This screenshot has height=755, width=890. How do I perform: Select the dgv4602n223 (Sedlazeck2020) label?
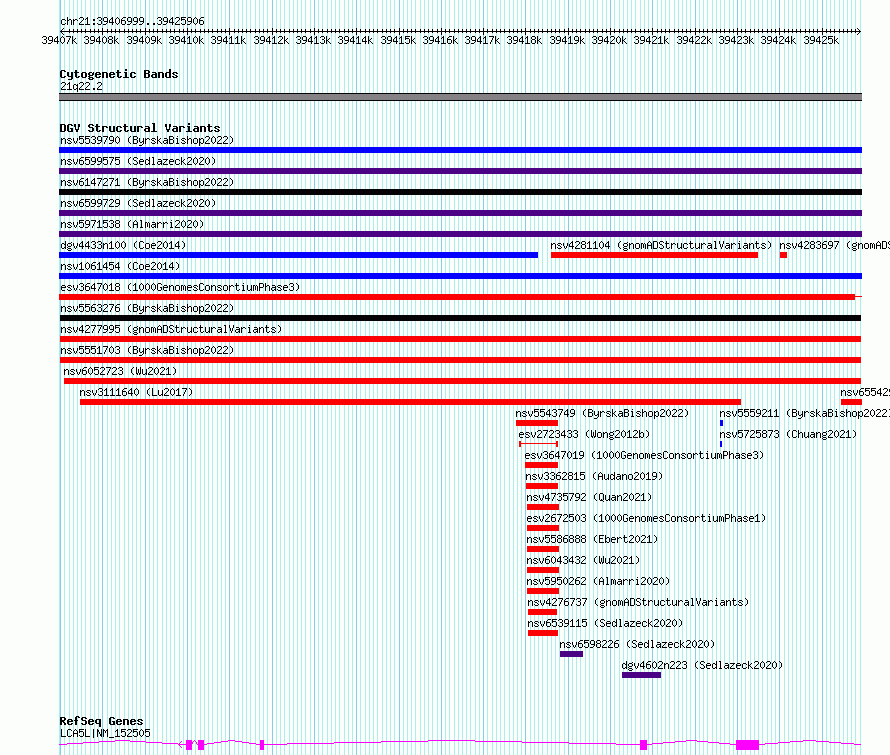[x=702, y=665]
